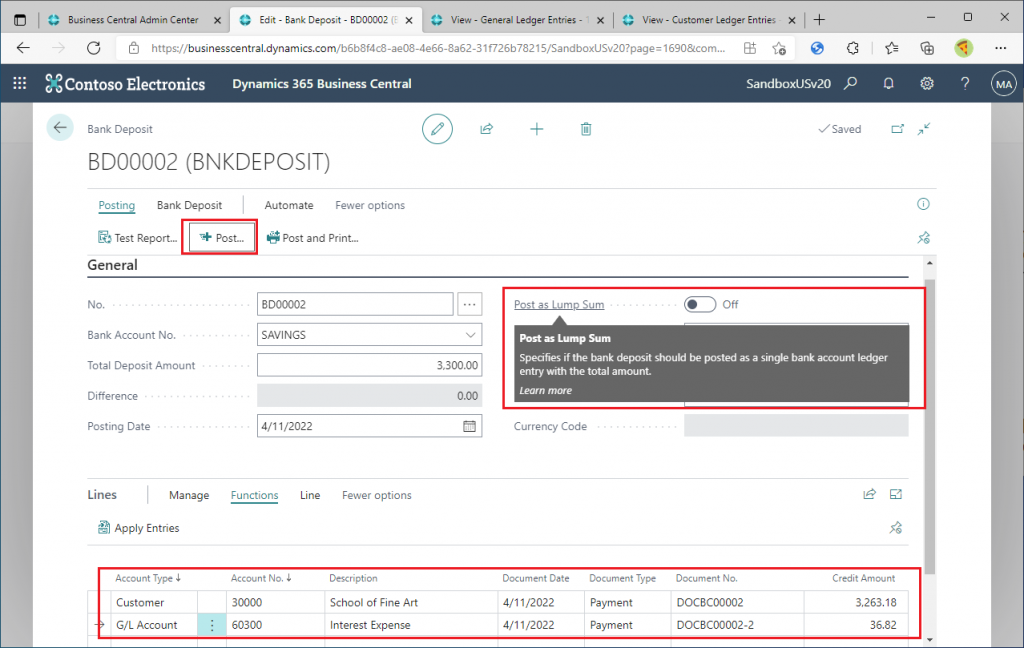Select the School of Fine Art description cell
1024x648 pixels.
411,602
